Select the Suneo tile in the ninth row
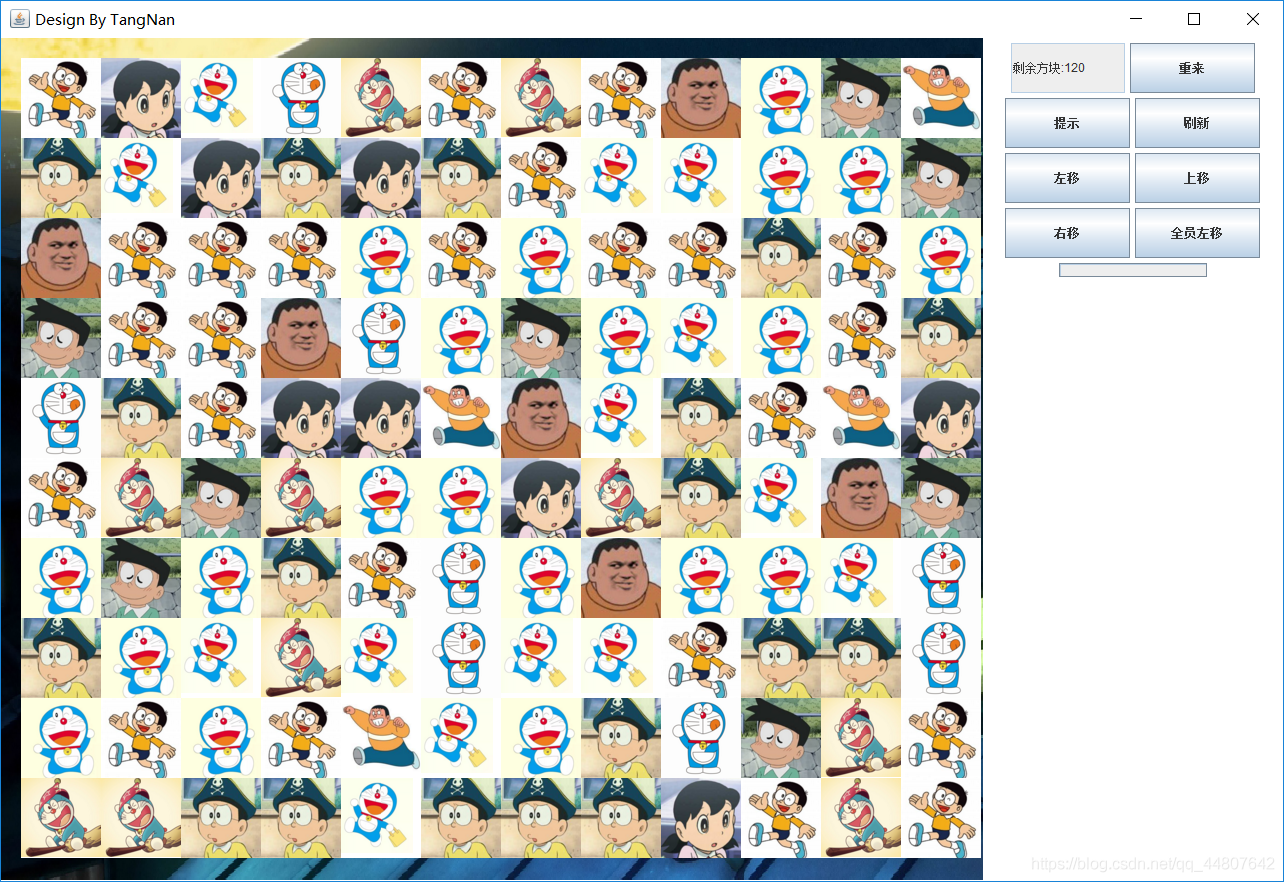 point(781,738)
